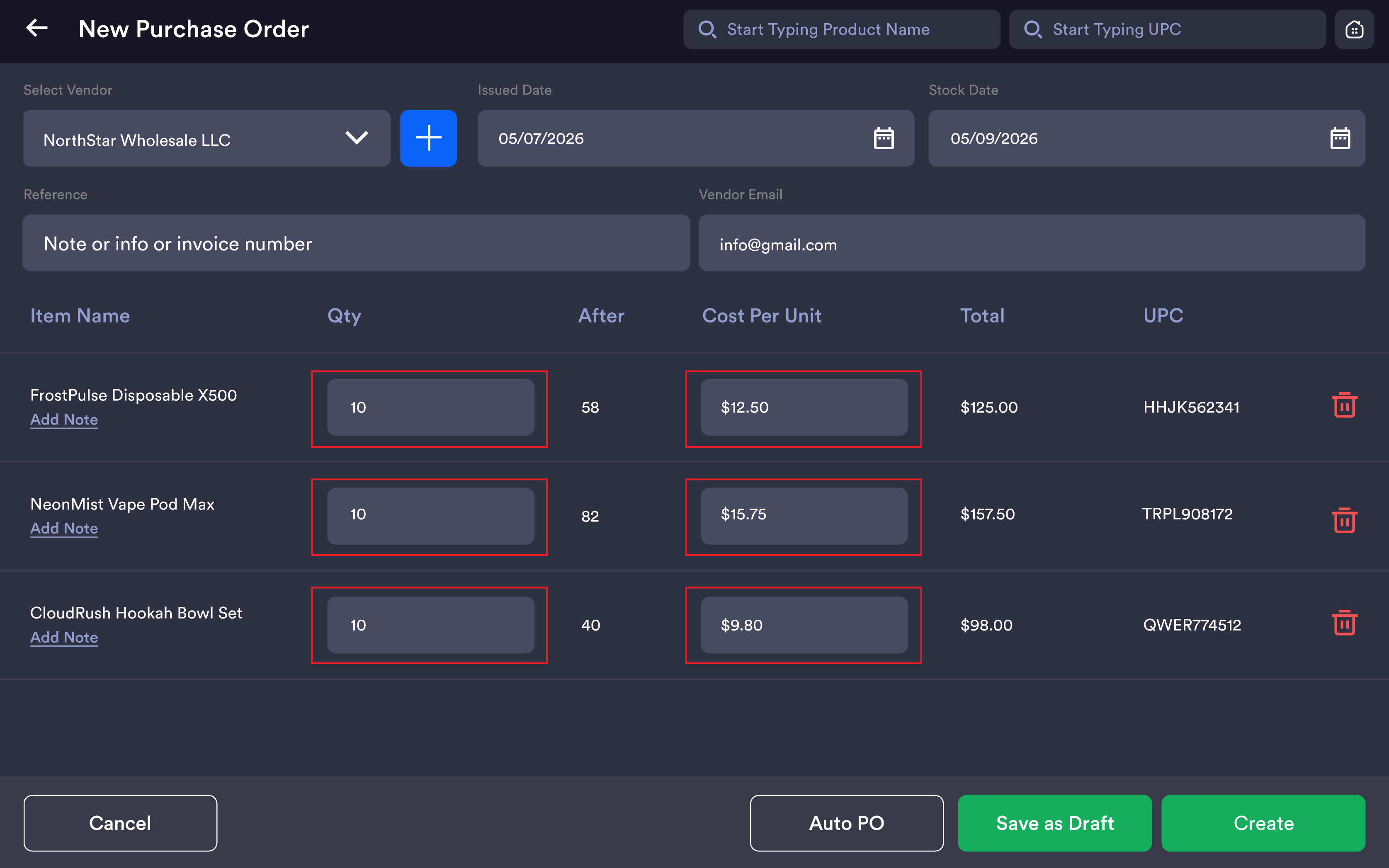Viewport: 1389px width, 868px height.
Task: Open the Issued Date calendar picker
Action: pos(884,138)
